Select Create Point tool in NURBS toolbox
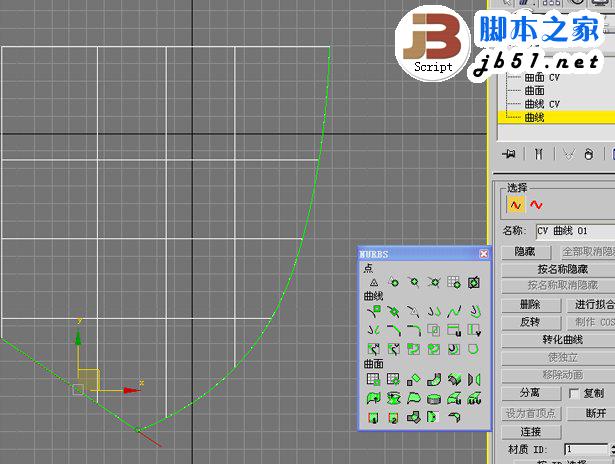Screen dimensions: 615x464 [x=374, y=282]
